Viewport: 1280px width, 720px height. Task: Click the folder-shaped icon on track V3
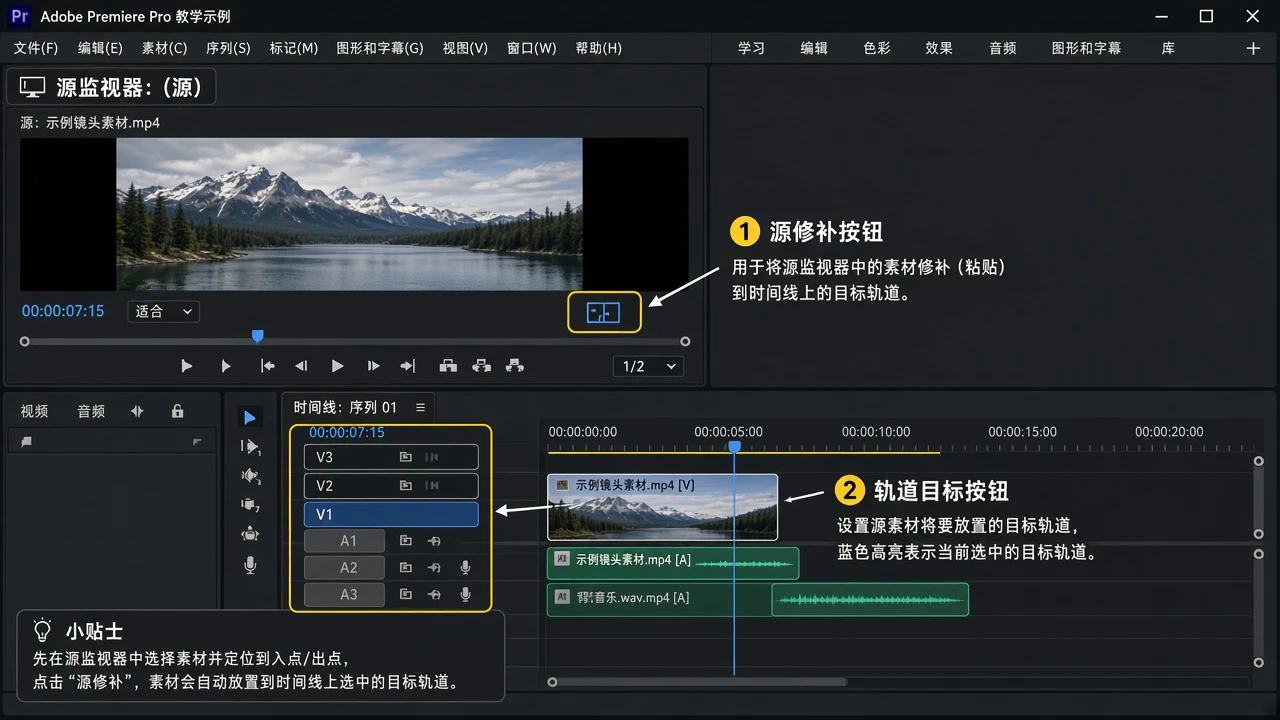[x=406, y=457]
